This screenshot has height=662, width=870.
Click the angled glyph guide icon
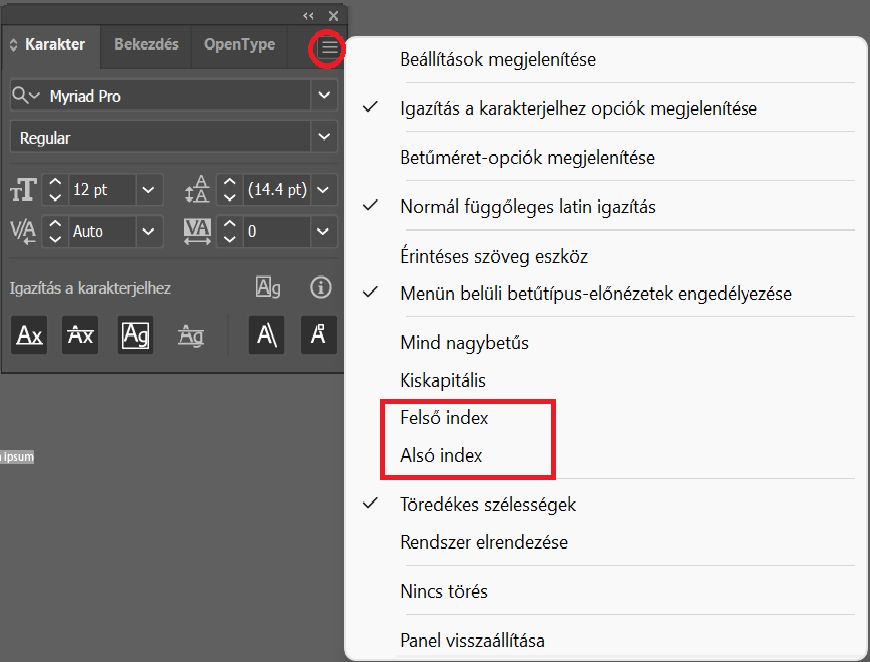[x=265, y=335]
